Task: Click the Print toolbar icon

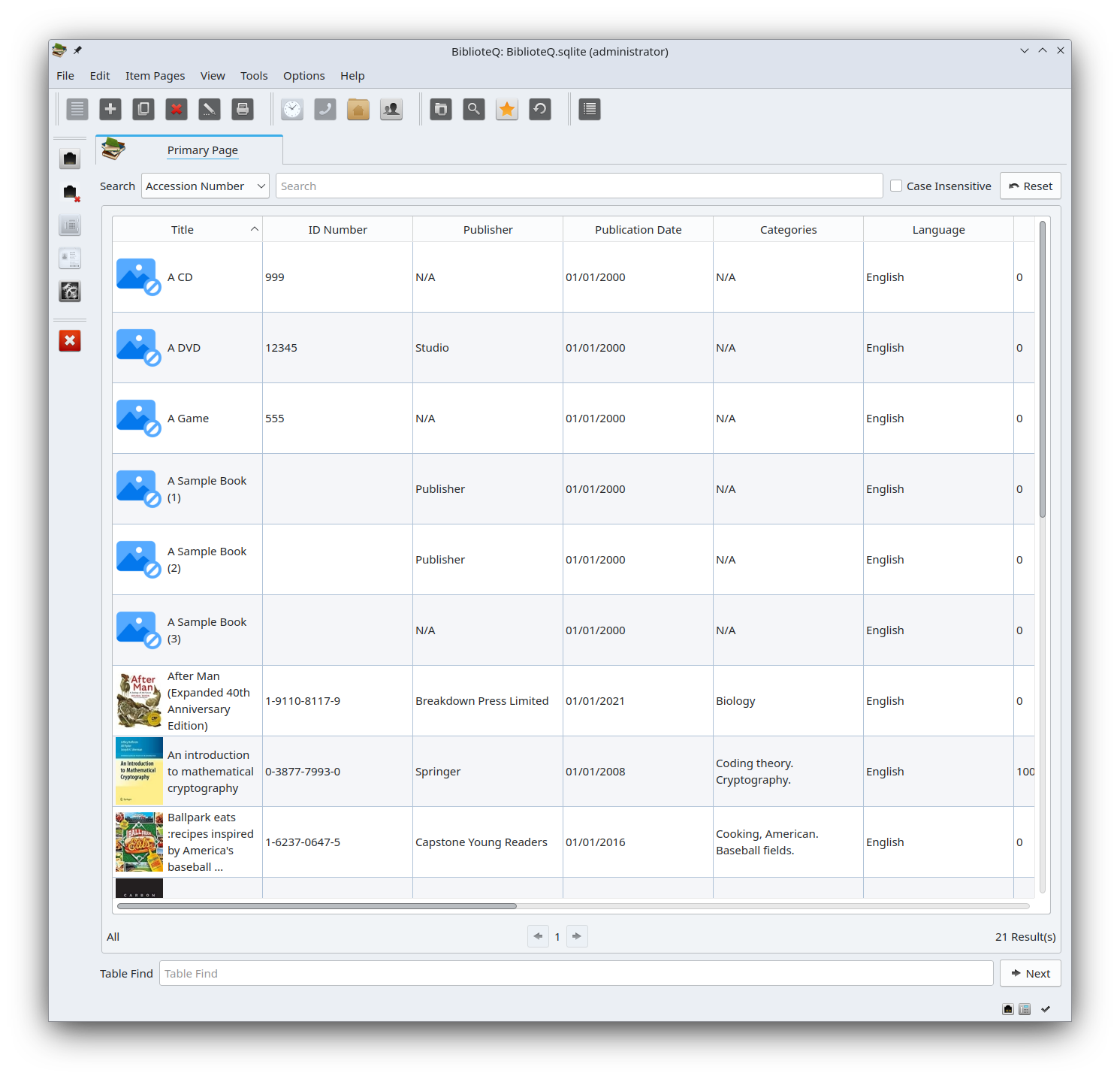Action: pyautogui.click(x=243, y=110)
